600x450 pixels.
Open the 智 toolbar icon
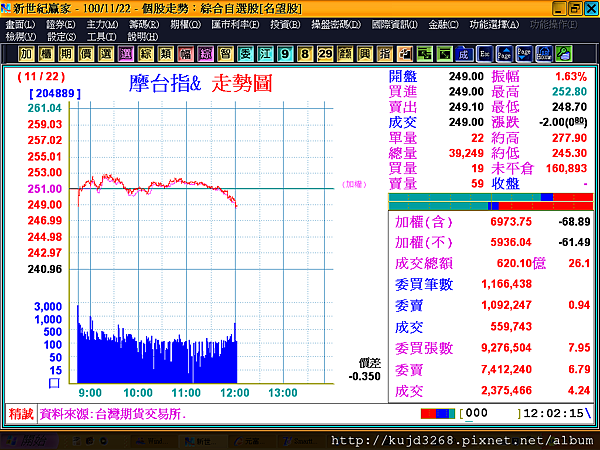coord(225,54)
